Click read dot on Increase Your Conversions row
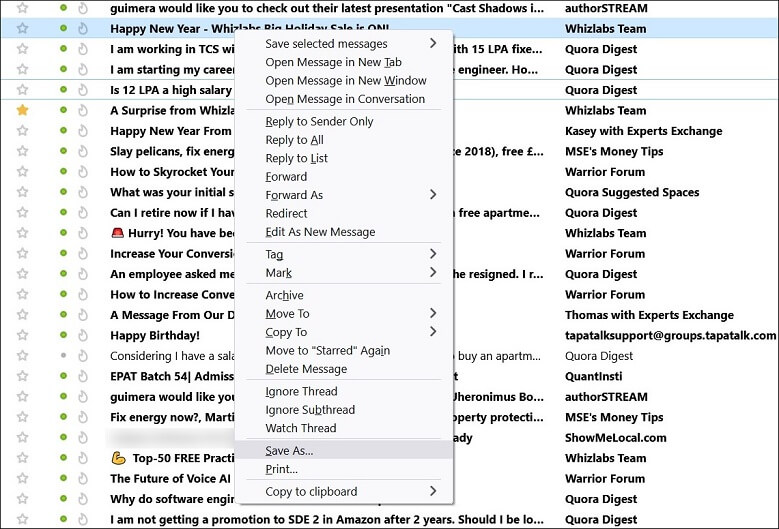This screenshot has width=779, height=529. 63,253
